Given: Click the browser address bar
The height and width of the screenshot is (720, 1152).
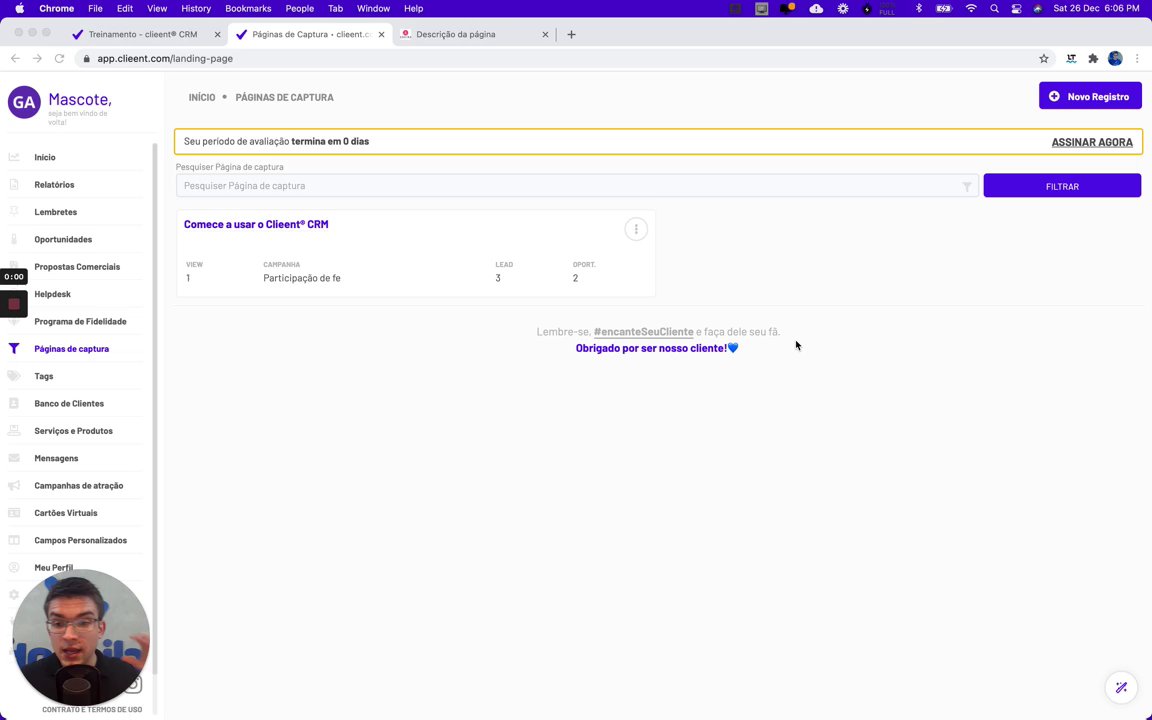Looking at the screenshot, I should (558, 59).
